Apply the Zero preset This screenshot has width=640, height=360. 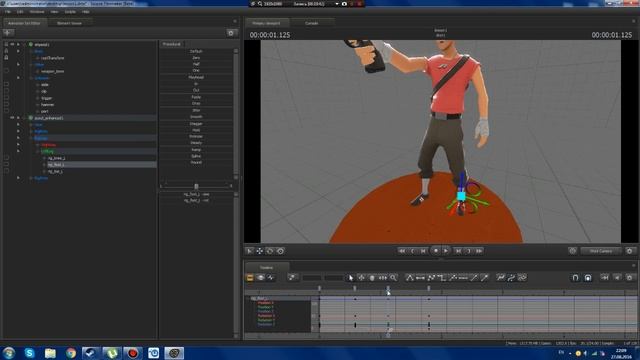196,58
